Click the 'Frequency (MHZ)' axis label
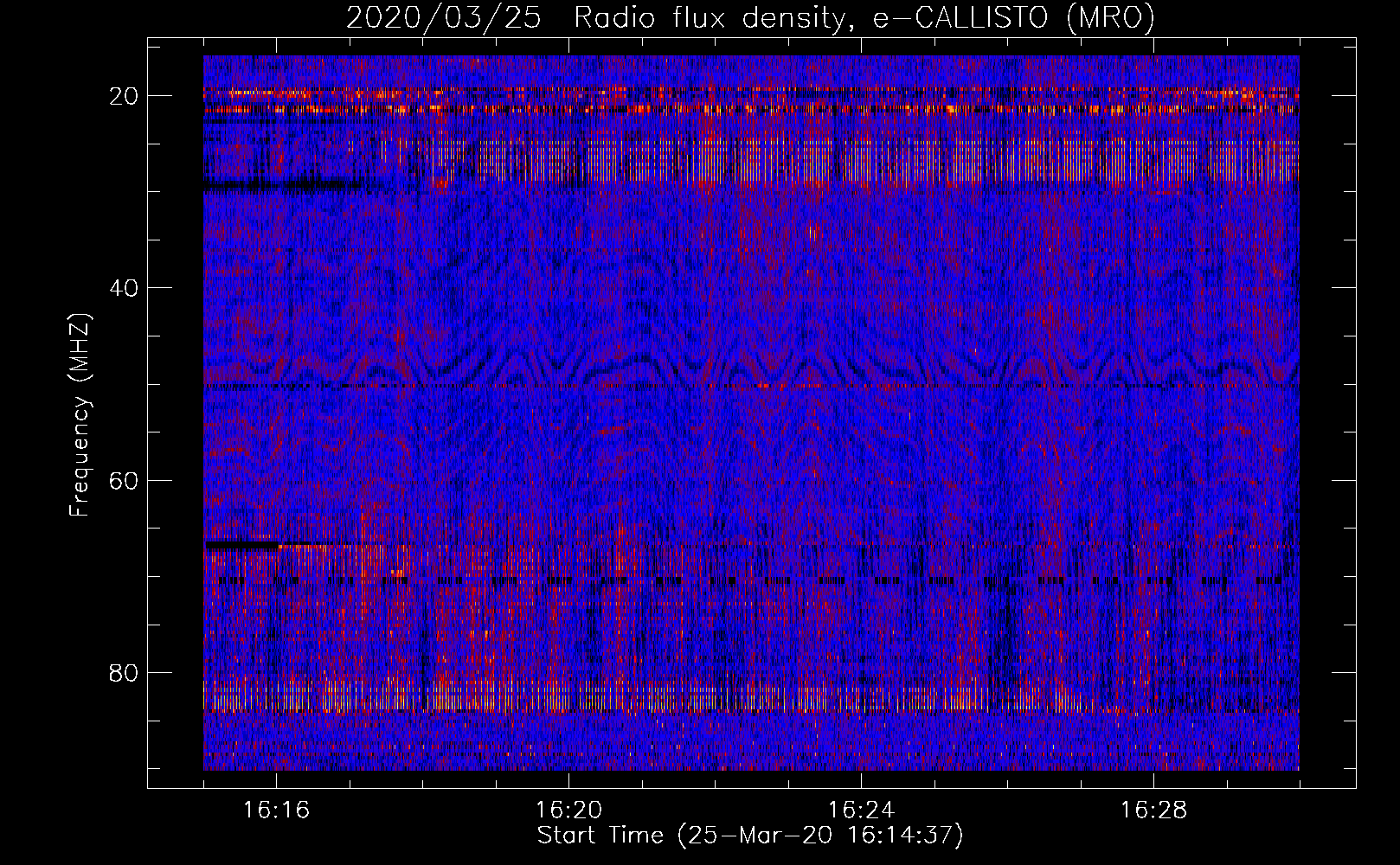The image size is (1400, 865). coord(80,415)
